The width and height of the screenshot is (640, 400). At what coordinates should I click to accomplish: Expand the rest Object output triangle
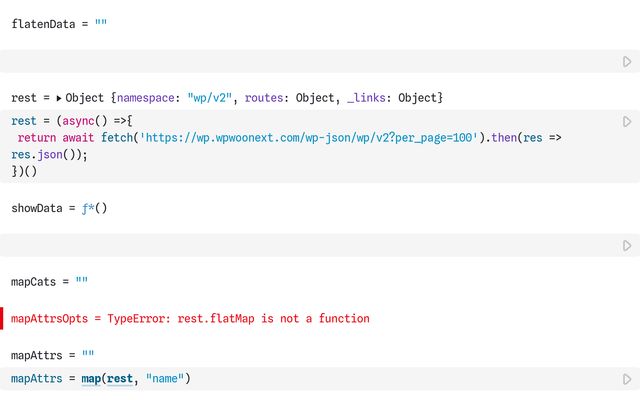[59, 98]
